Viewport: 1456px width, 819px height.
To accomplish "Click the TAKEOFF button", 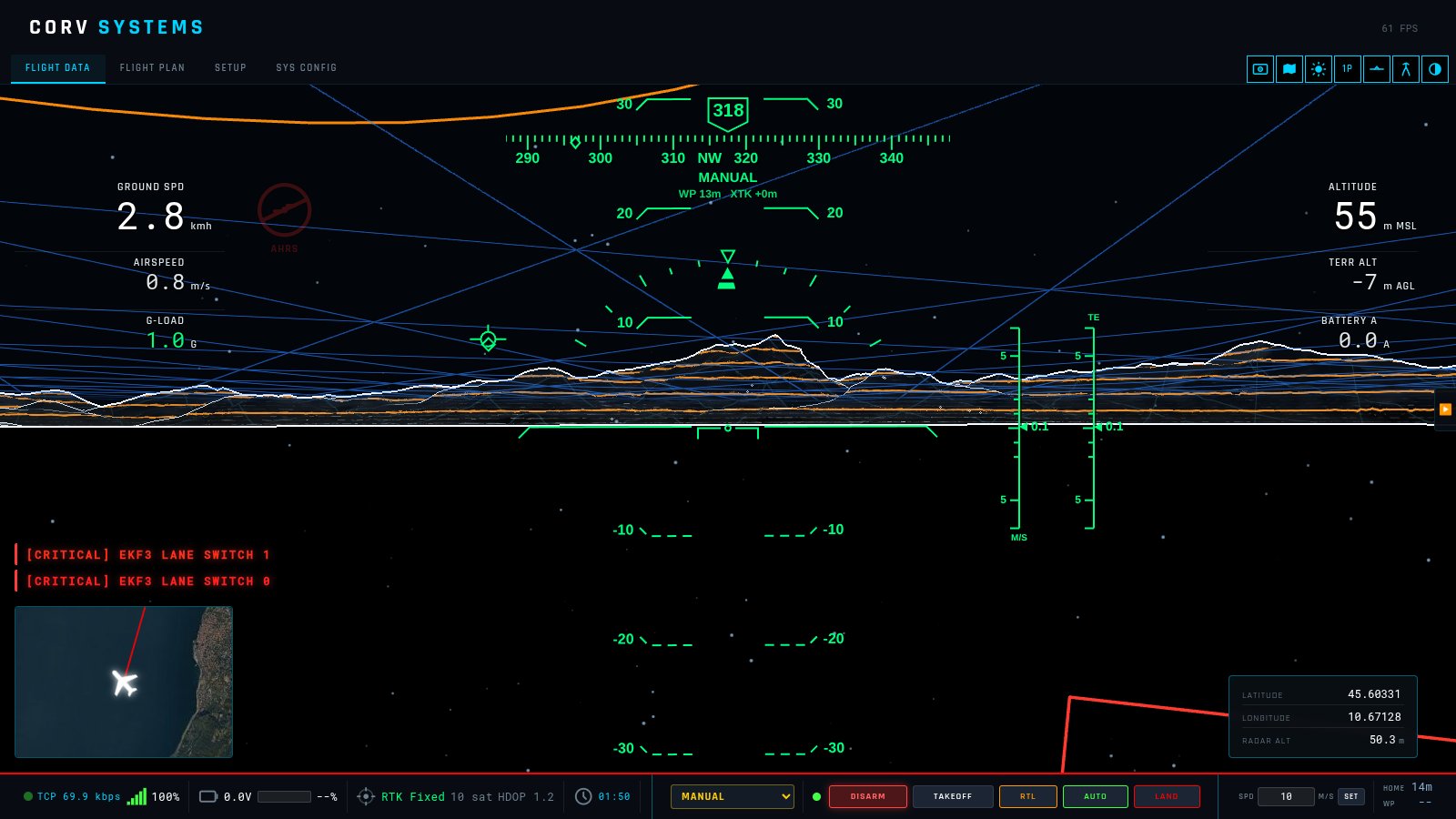I will point(952,796).
